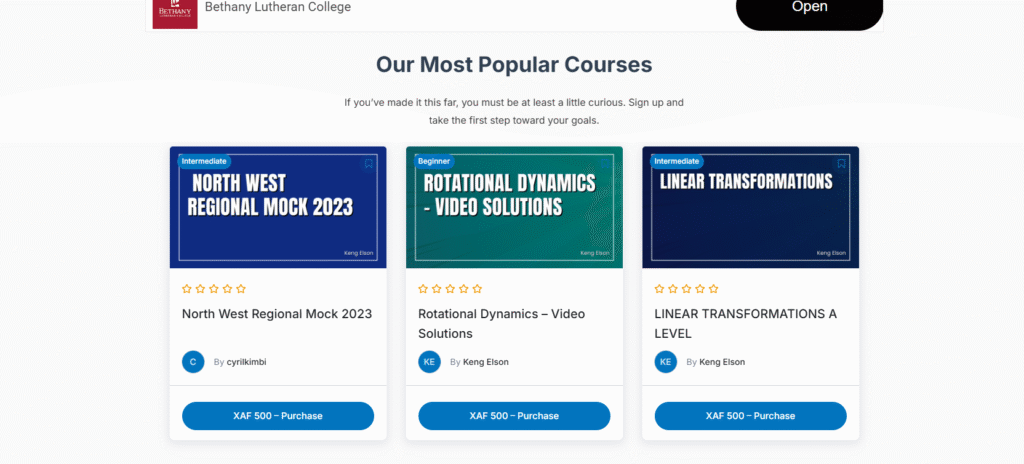Click the cyrilkimbi 'C' avatar icon
Image resolution: width=1024 pixels, height=464 pixels.
[193, 362]
